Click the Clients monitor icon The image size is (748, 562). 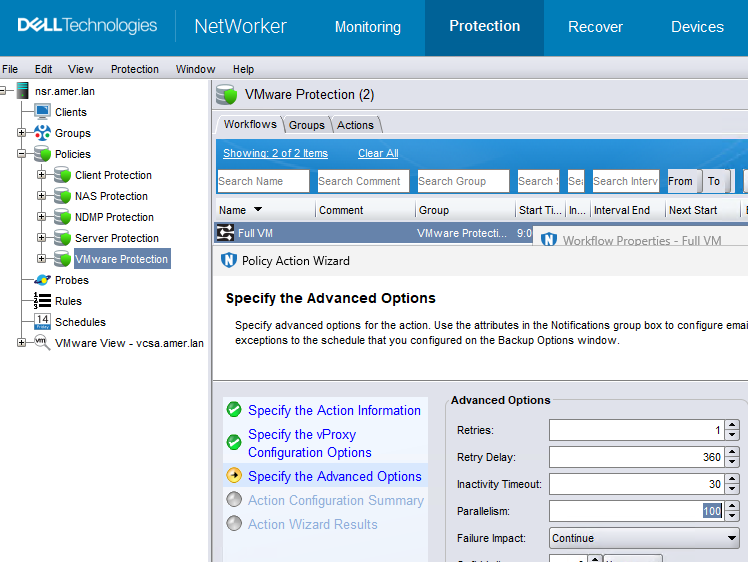pyautogui.click(x=42, y=112)
